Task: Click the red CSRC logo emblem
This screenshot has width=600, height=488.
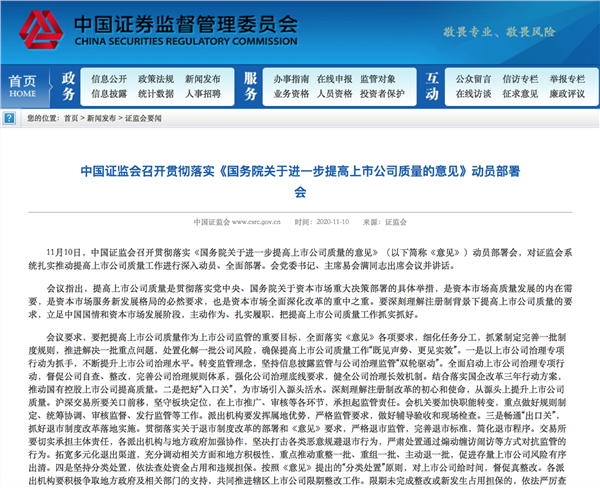Action: [41, 30]
